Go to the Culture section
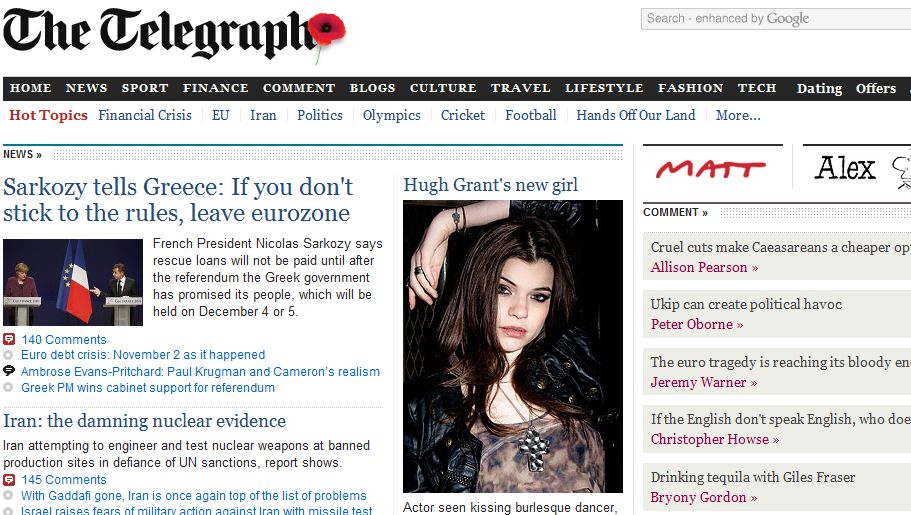The height and width of the screenshot is (515, 911). click(443, 88)
